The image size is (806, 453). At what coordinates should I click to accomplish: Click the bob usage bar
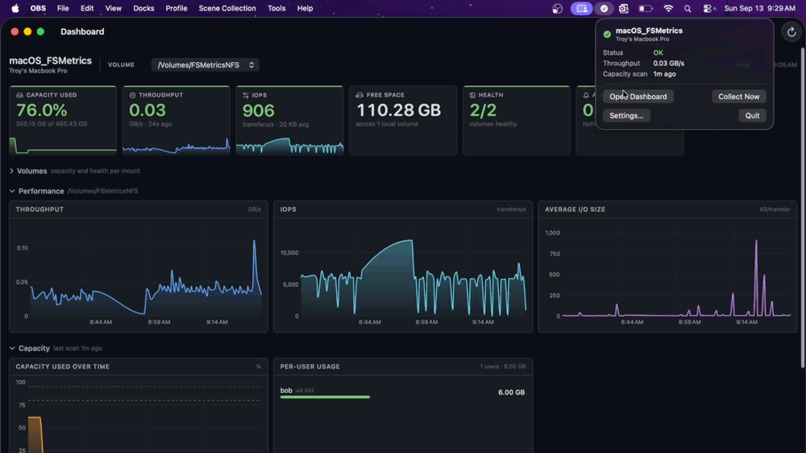click(x=325, y=397)
